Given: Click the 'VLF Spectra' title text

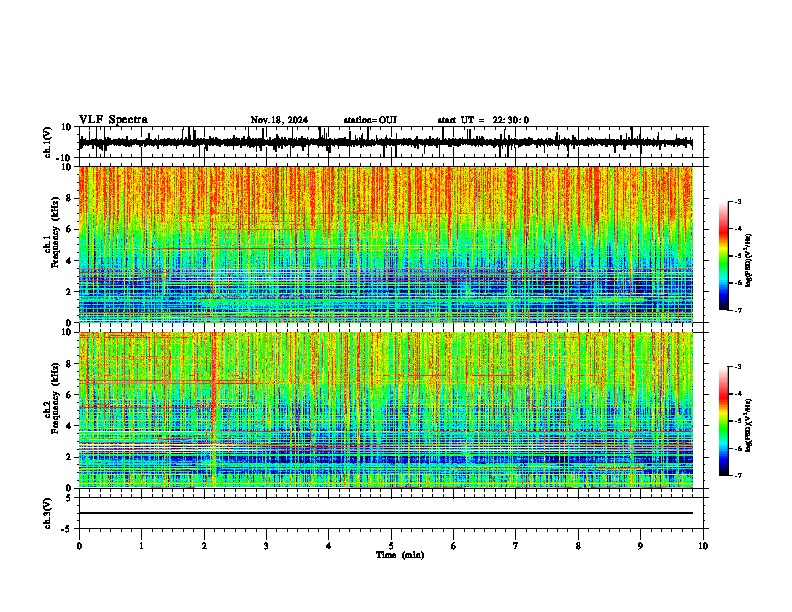Looking at the screenshot, I should [113, 120].
